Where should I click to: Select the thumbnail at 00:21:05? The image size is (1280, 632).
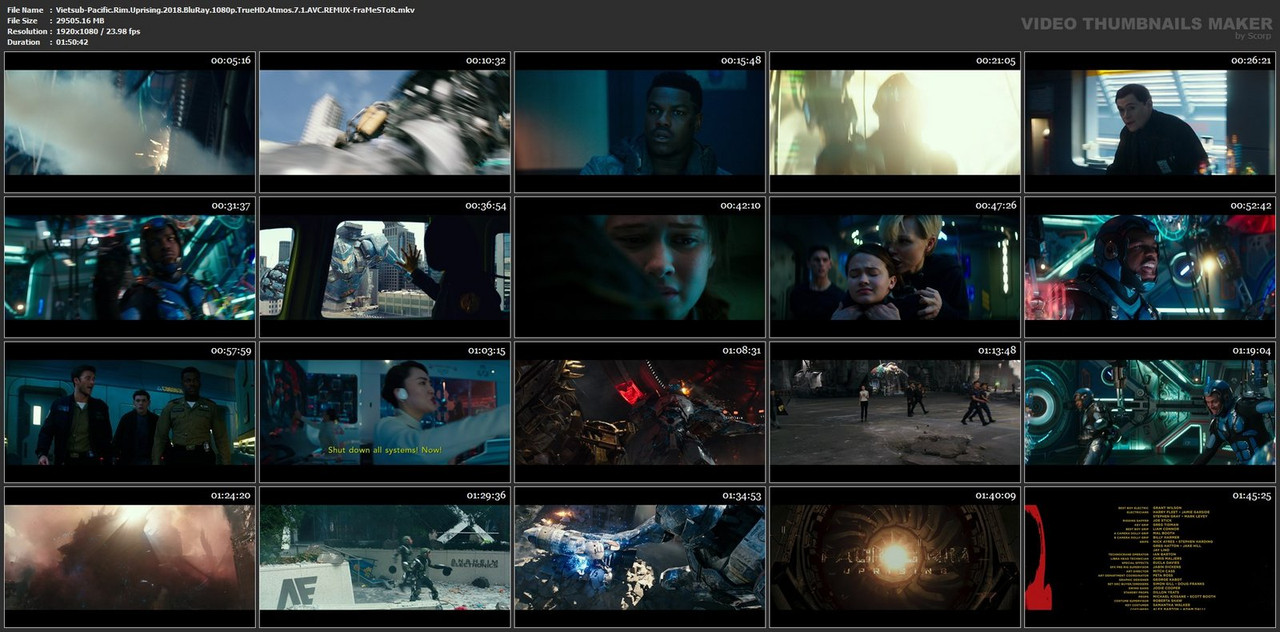895,121
